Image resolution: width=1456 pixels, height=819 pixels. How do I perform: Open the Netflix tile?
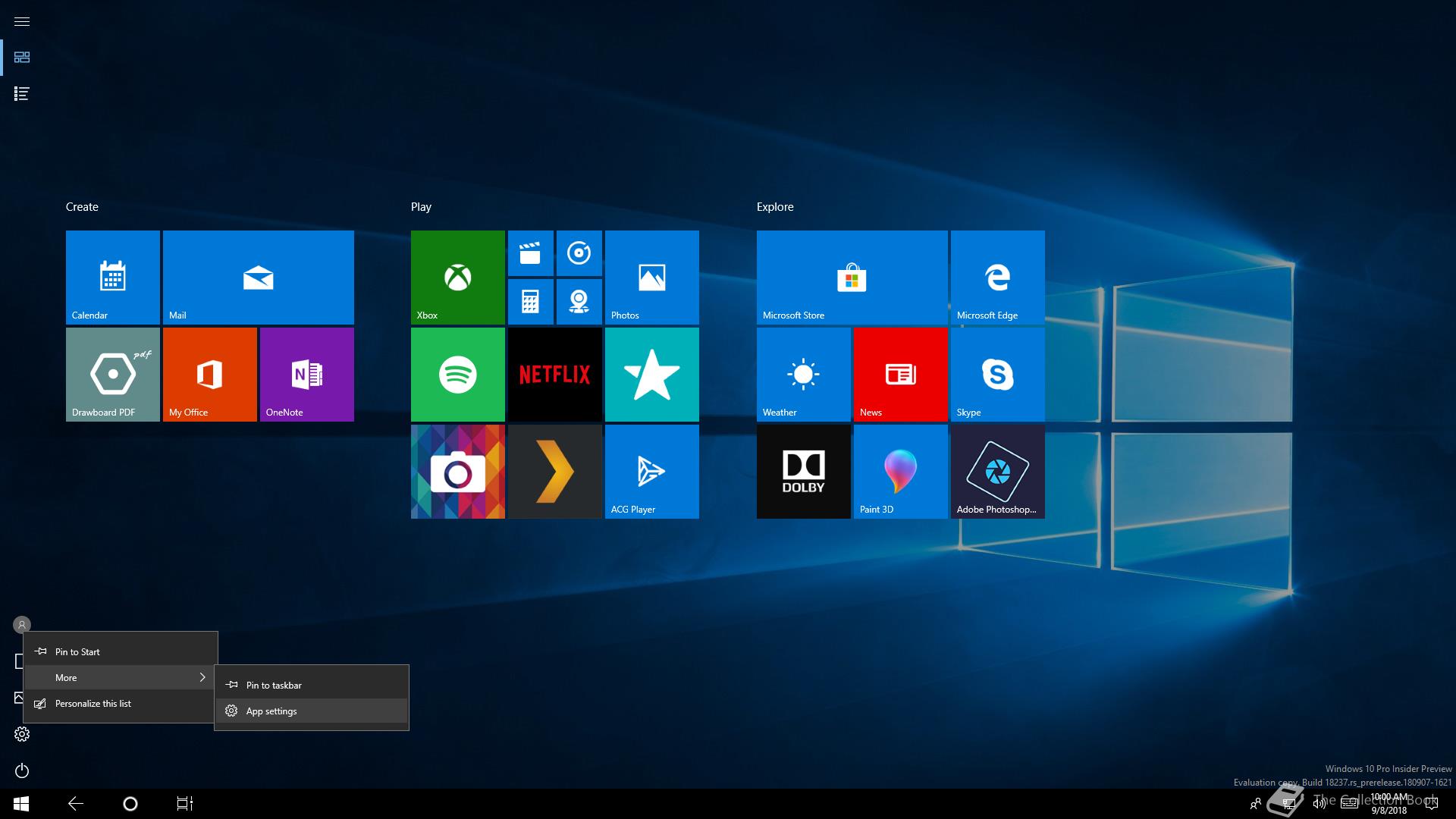pos(555,375)
